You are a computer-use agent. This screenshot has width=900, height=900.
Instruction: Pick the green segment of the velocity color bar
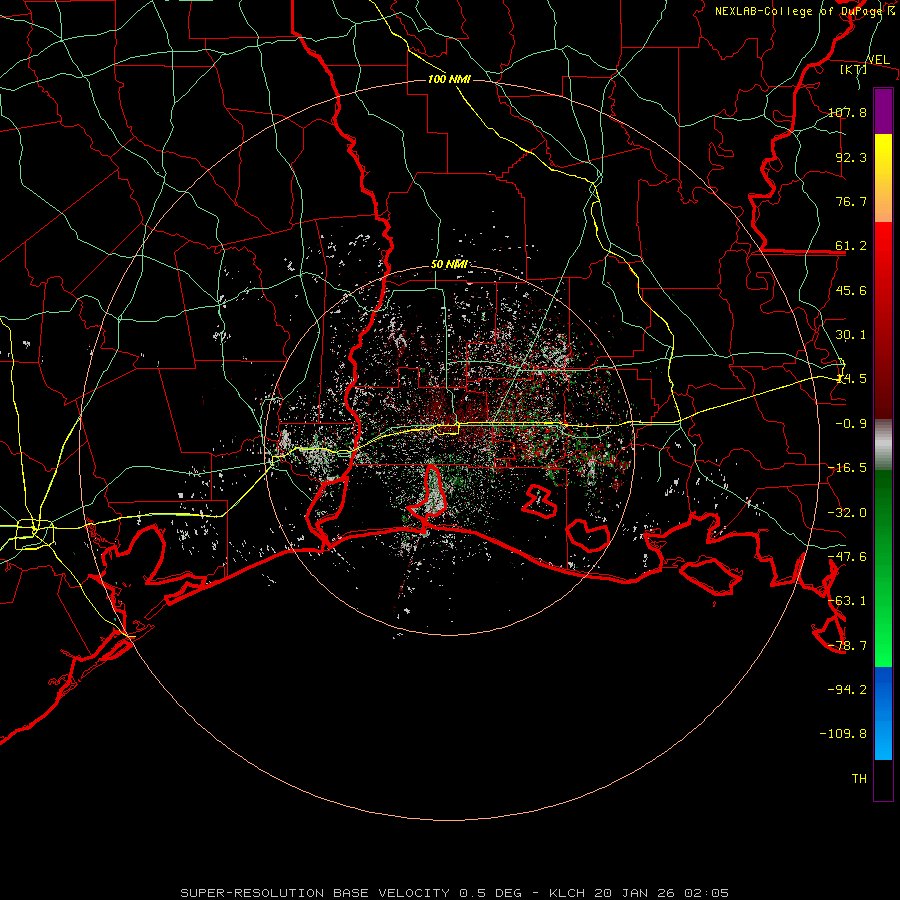point(883,568)
